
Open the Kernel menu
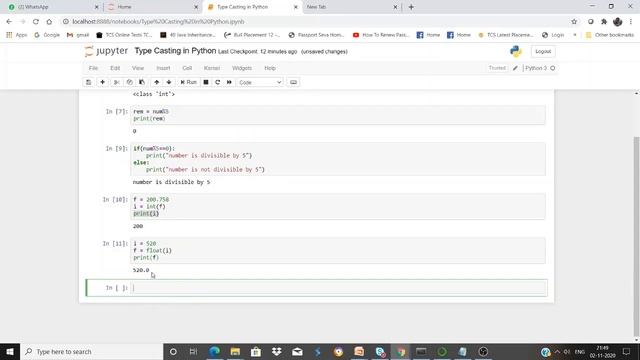[x=212, y=68]
